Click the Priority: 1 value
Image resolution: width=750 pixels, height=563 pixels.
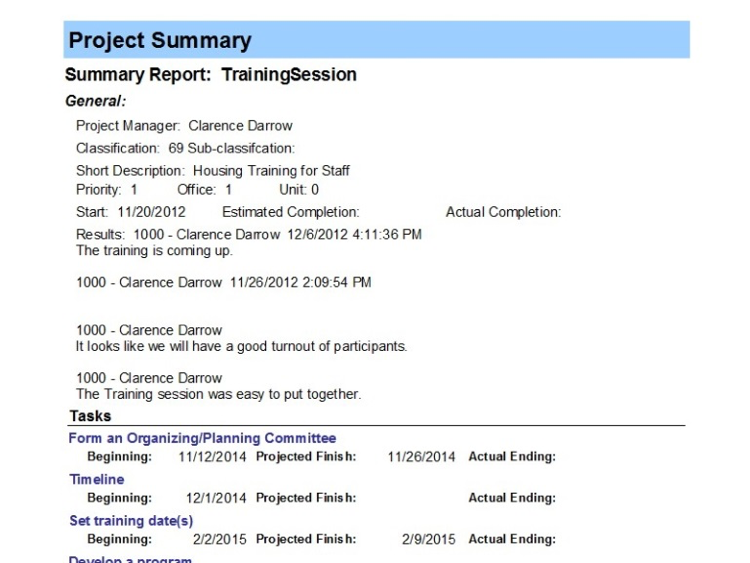point(107,189)
